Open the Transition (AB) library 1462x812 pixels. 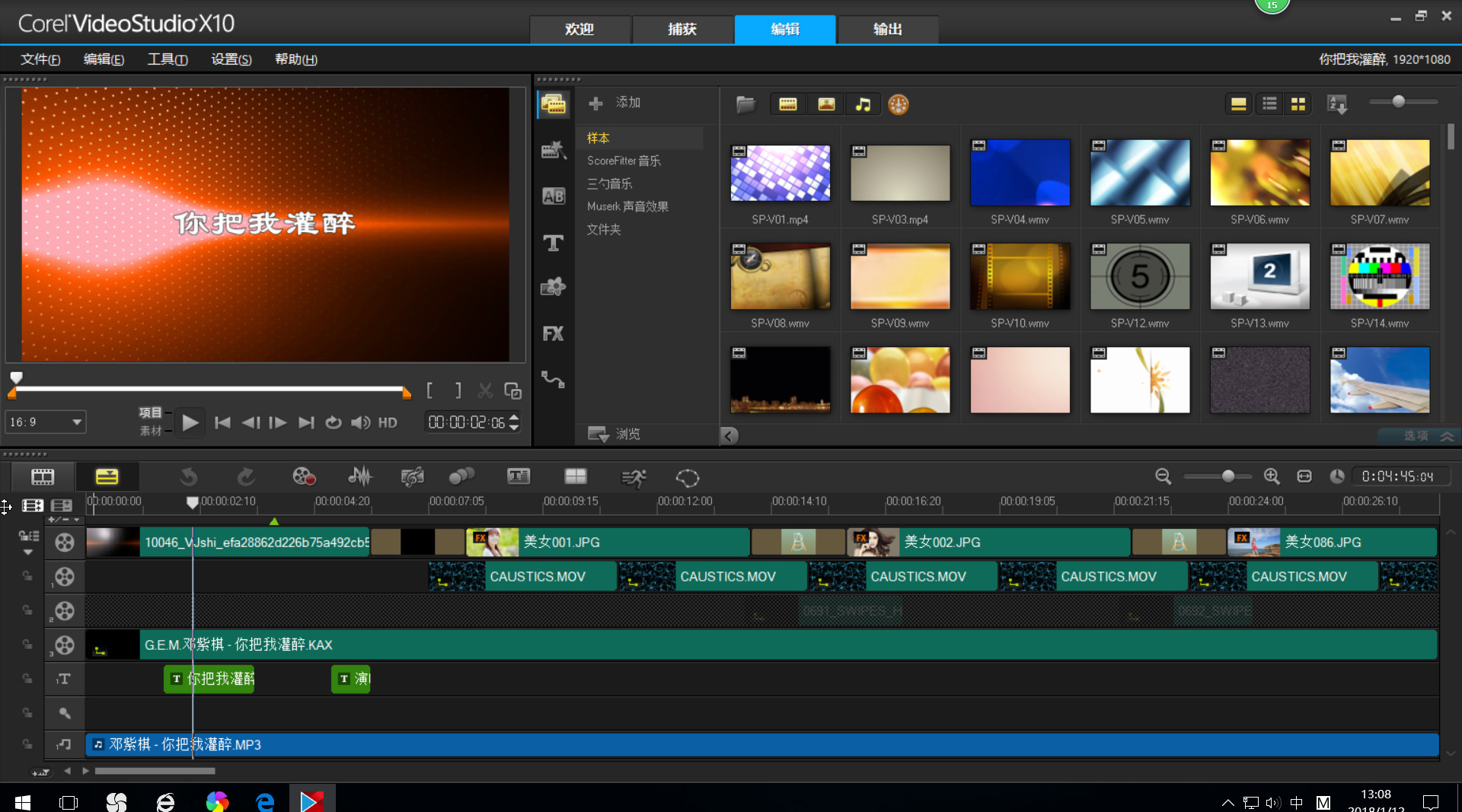tap(553, 196)
